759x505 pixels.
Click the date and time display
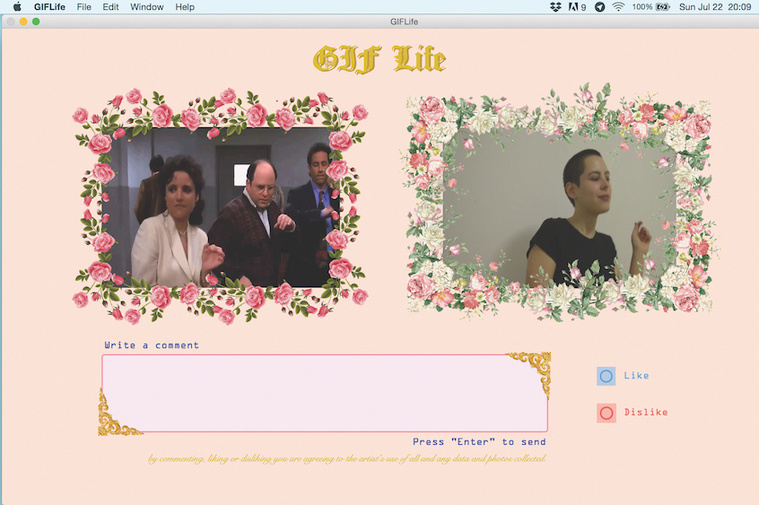715,7
